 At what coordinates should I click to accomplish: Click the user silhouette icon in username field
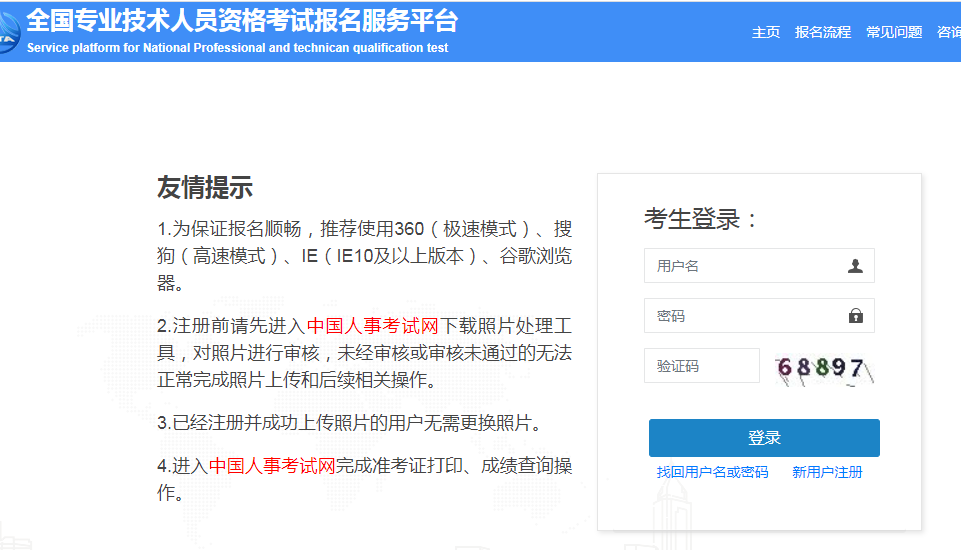click(x=855, y=265)
